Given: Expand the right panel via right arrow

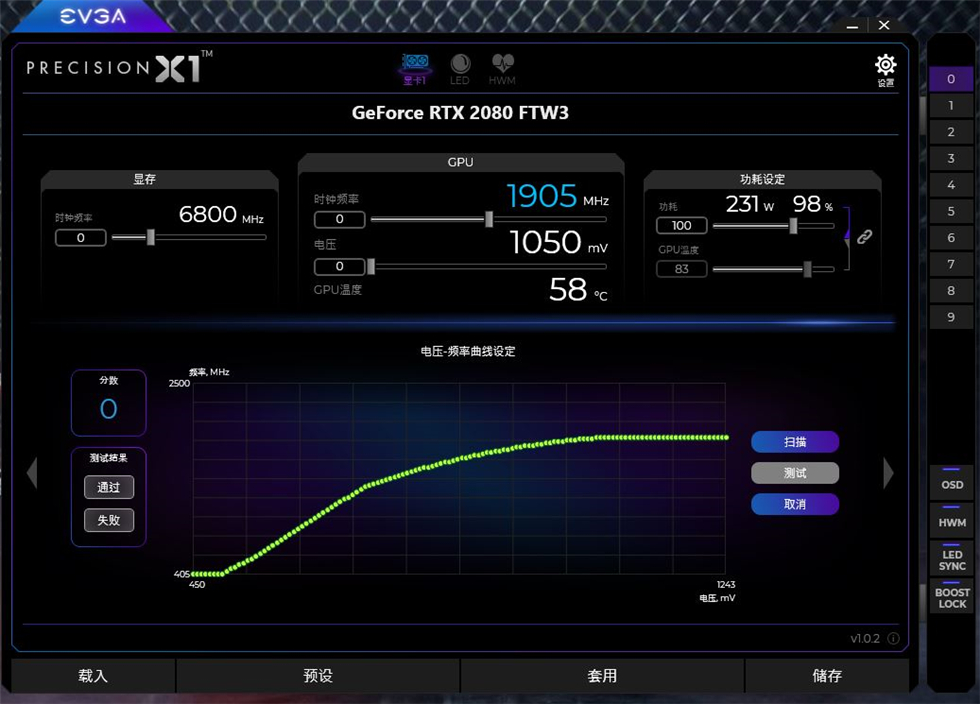Looking at the screenshot, I should point(888,474).
